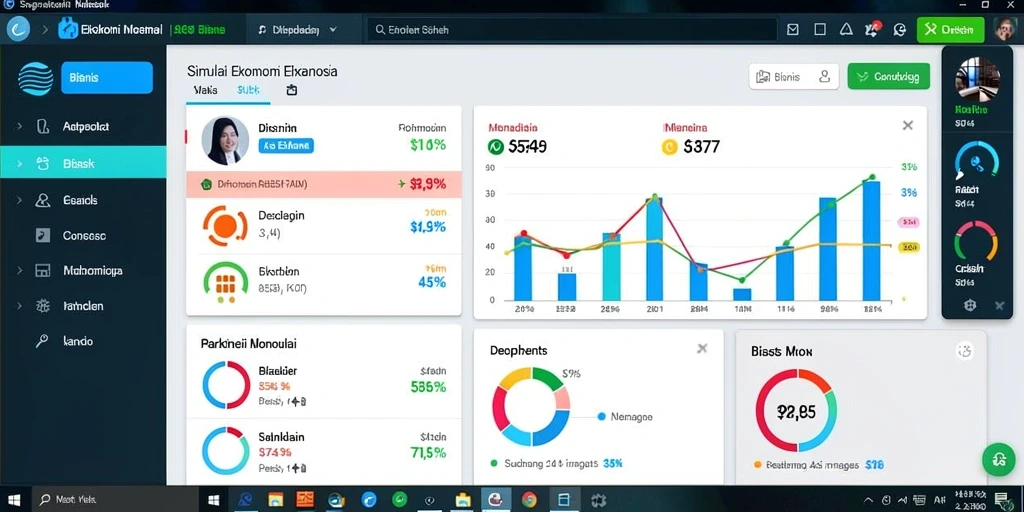Click the icon in Biass Mox card corner

[965, 351]
